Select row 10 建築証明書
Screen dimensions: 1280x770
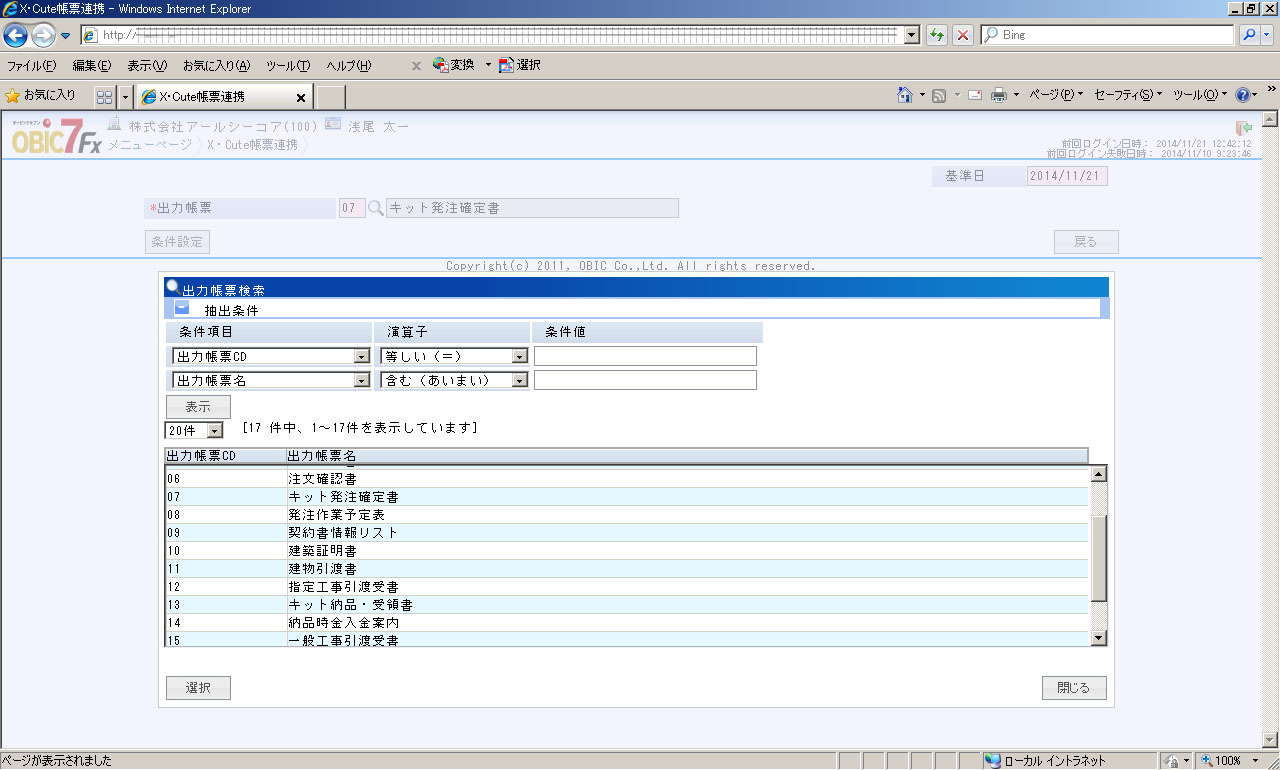tap(627, 550)
